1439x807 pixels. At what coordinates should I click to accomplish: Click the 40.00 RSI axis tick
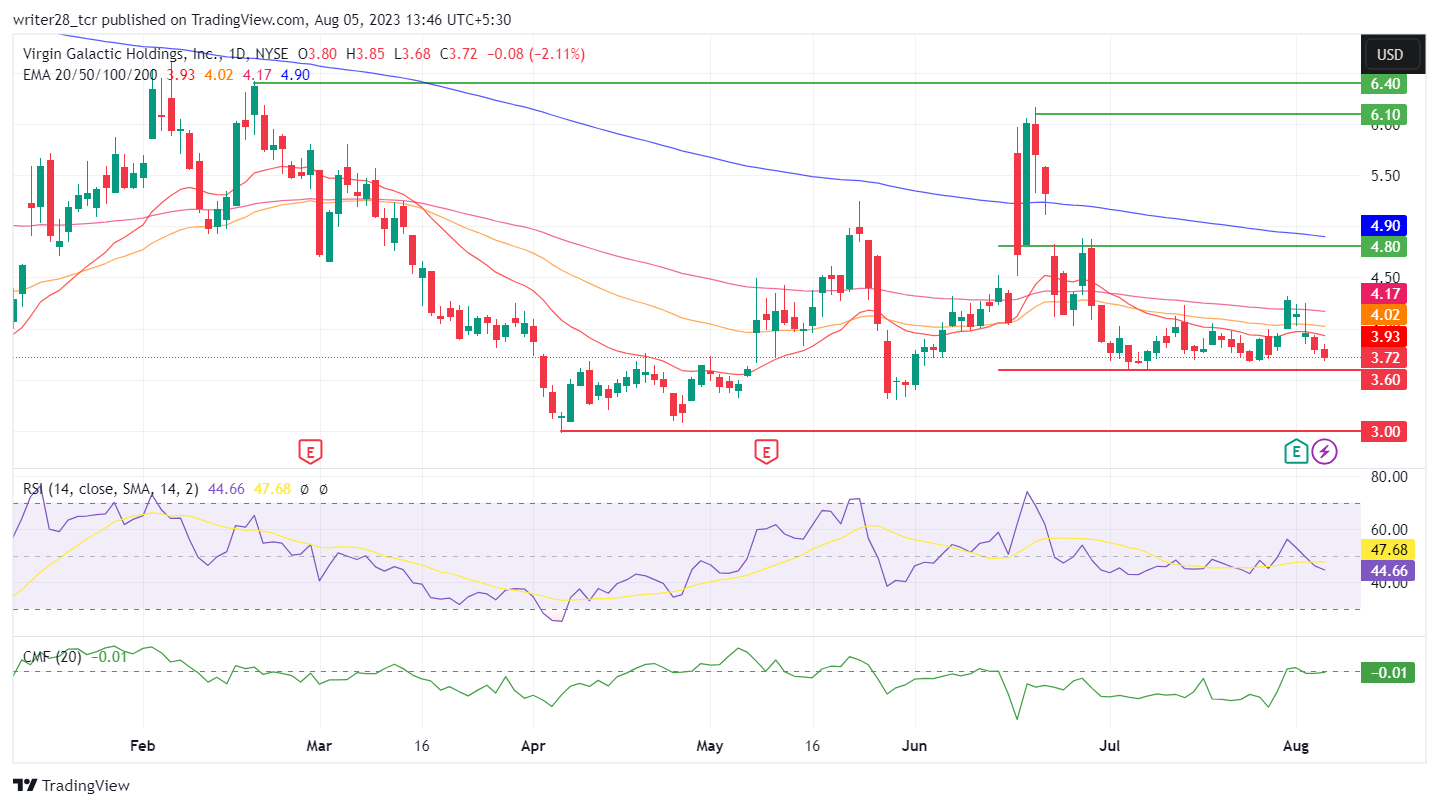pyautogui.click(x=1391, y=583)
